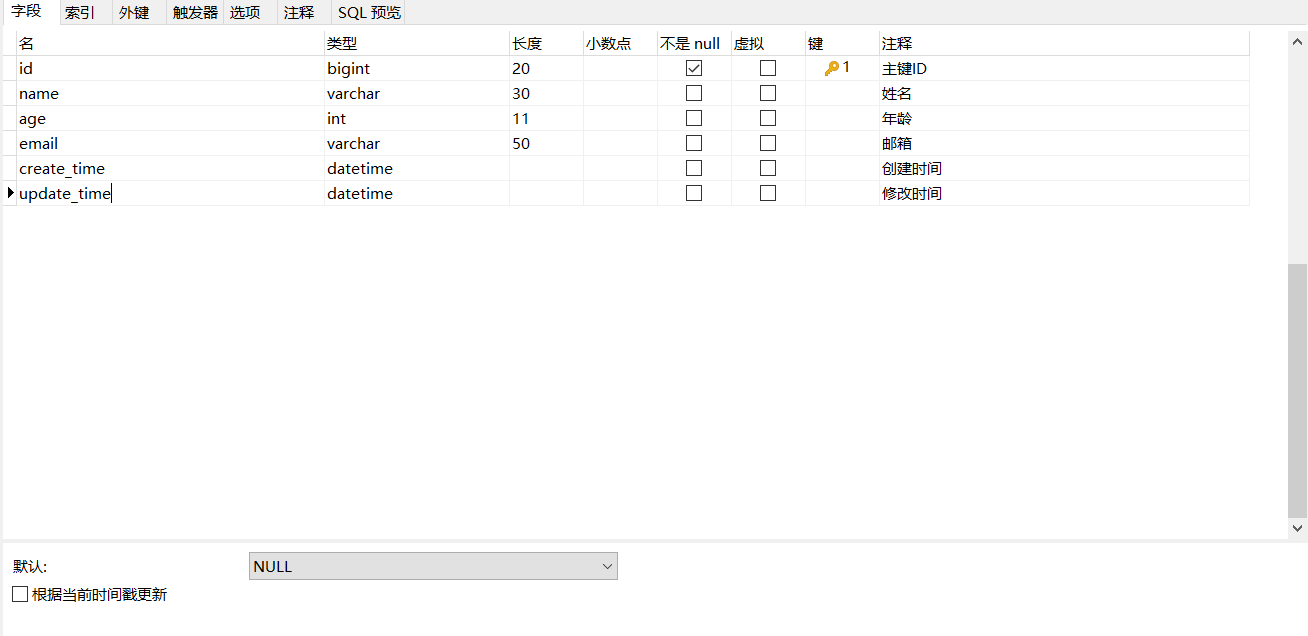Viewport: 1308px width, 636px height.
Task: Click datetime type cell for create_time
Action: point(417,168)
